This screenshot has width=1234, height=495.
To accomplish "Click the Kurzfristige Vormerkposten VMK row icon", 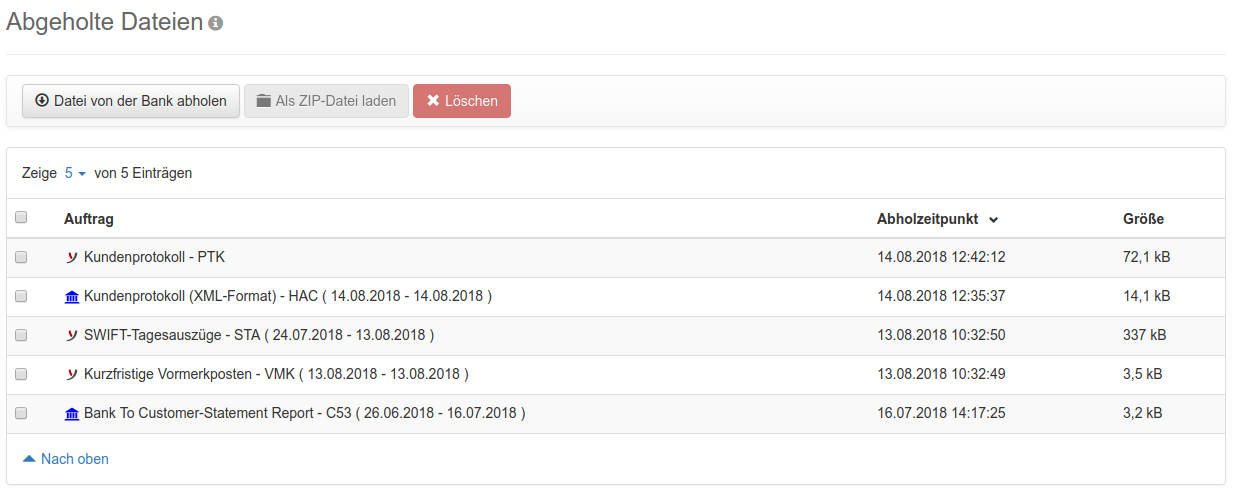I will pos(72,375).
